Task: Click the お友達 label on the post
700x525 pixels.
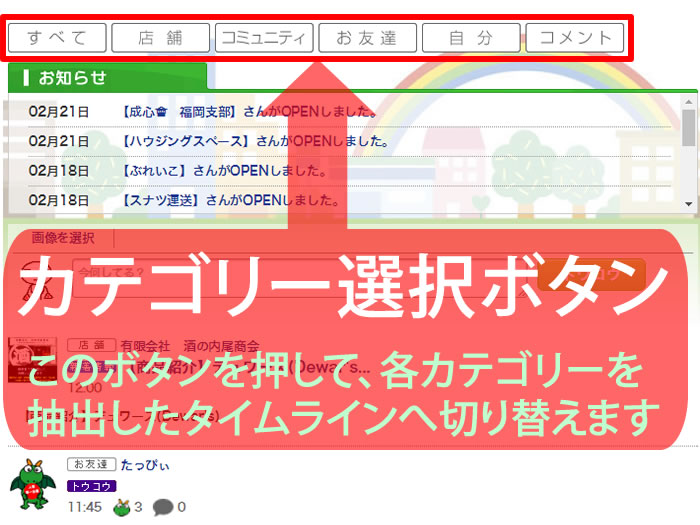Action: coord(91,464)
